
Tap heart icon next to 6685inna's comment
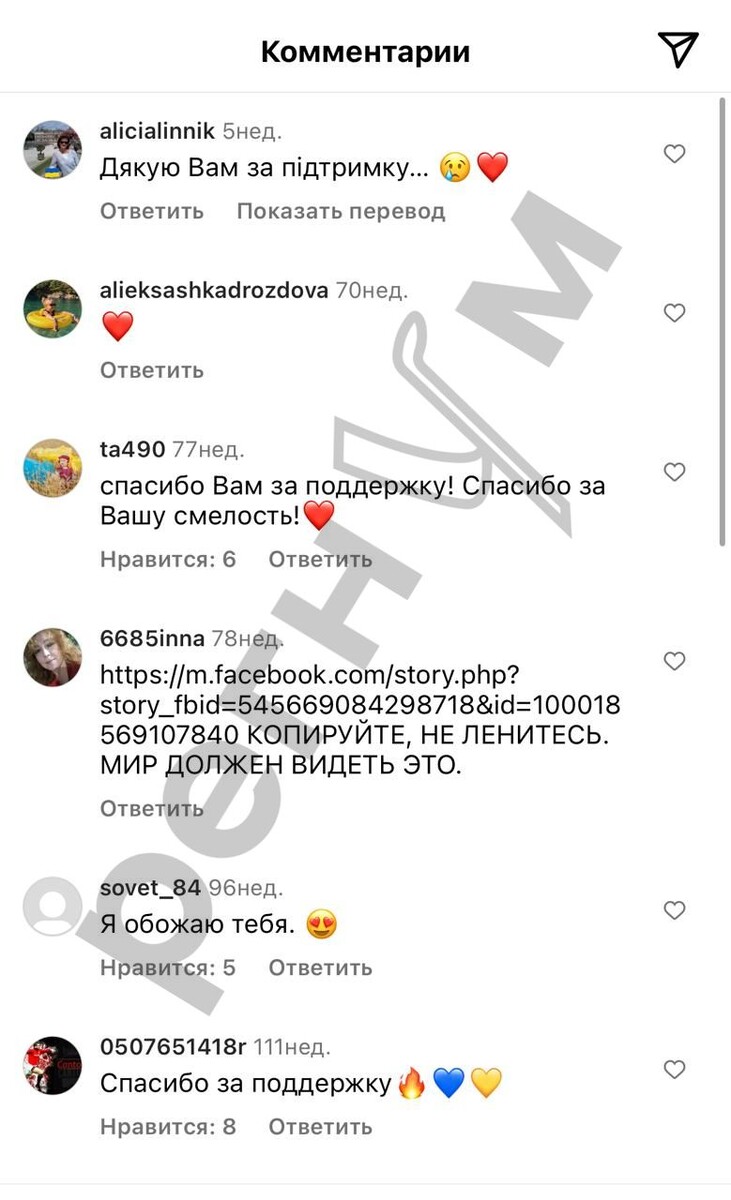pos(675,661)
